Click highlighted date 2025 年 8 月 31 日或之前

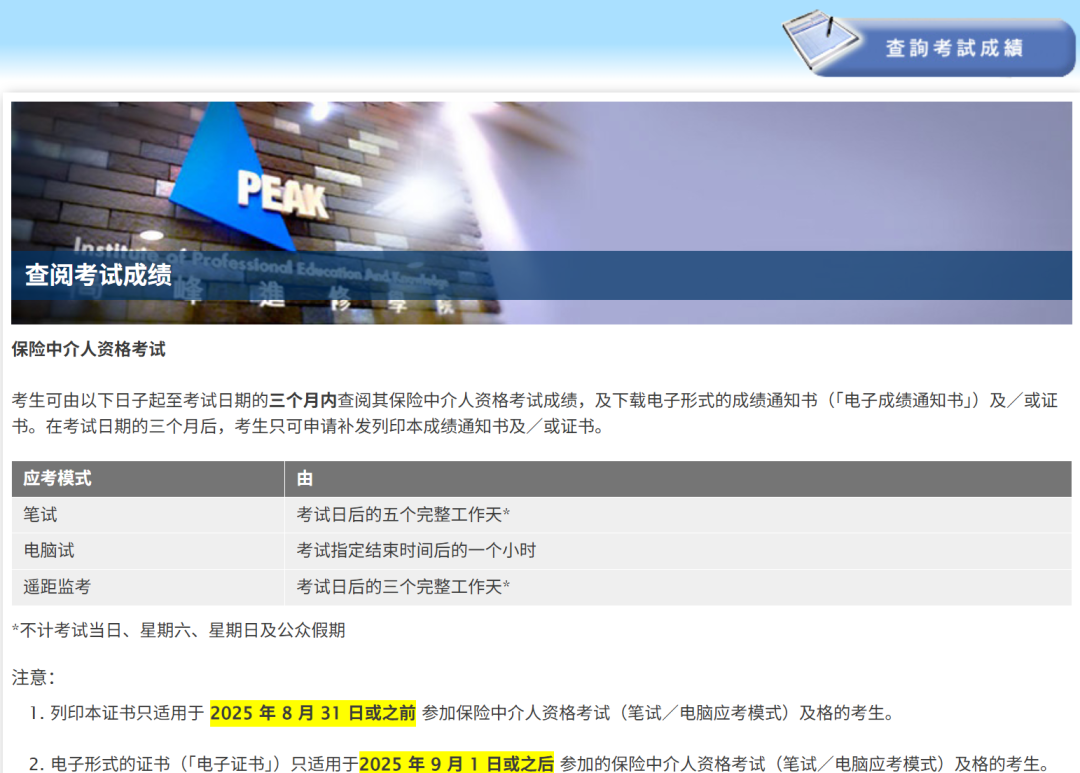coord(312,714)
